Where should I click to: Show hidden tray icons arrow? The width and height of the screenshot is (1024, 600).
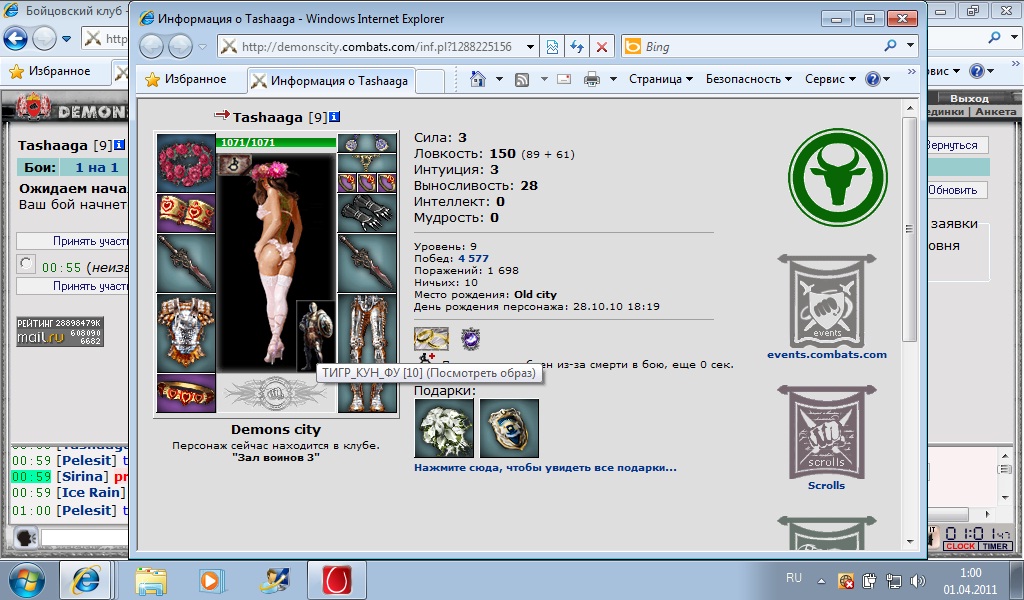tap(821, 580)
